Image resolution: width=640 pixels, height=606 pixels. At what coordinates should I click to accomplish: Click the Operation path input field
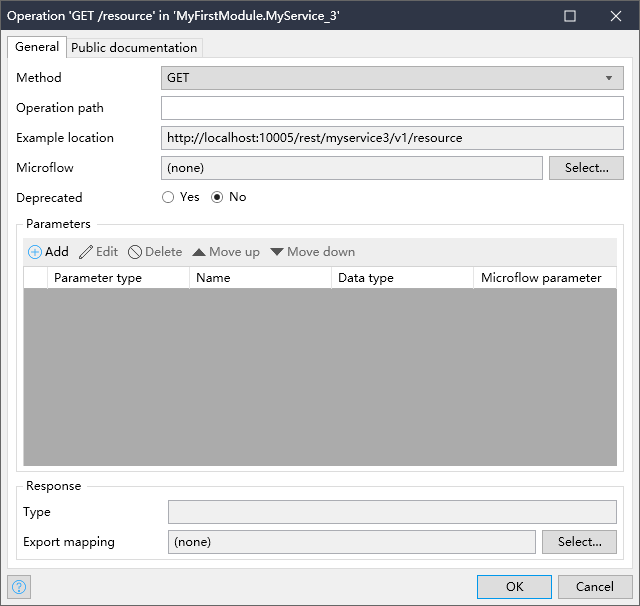click(392, 108)
